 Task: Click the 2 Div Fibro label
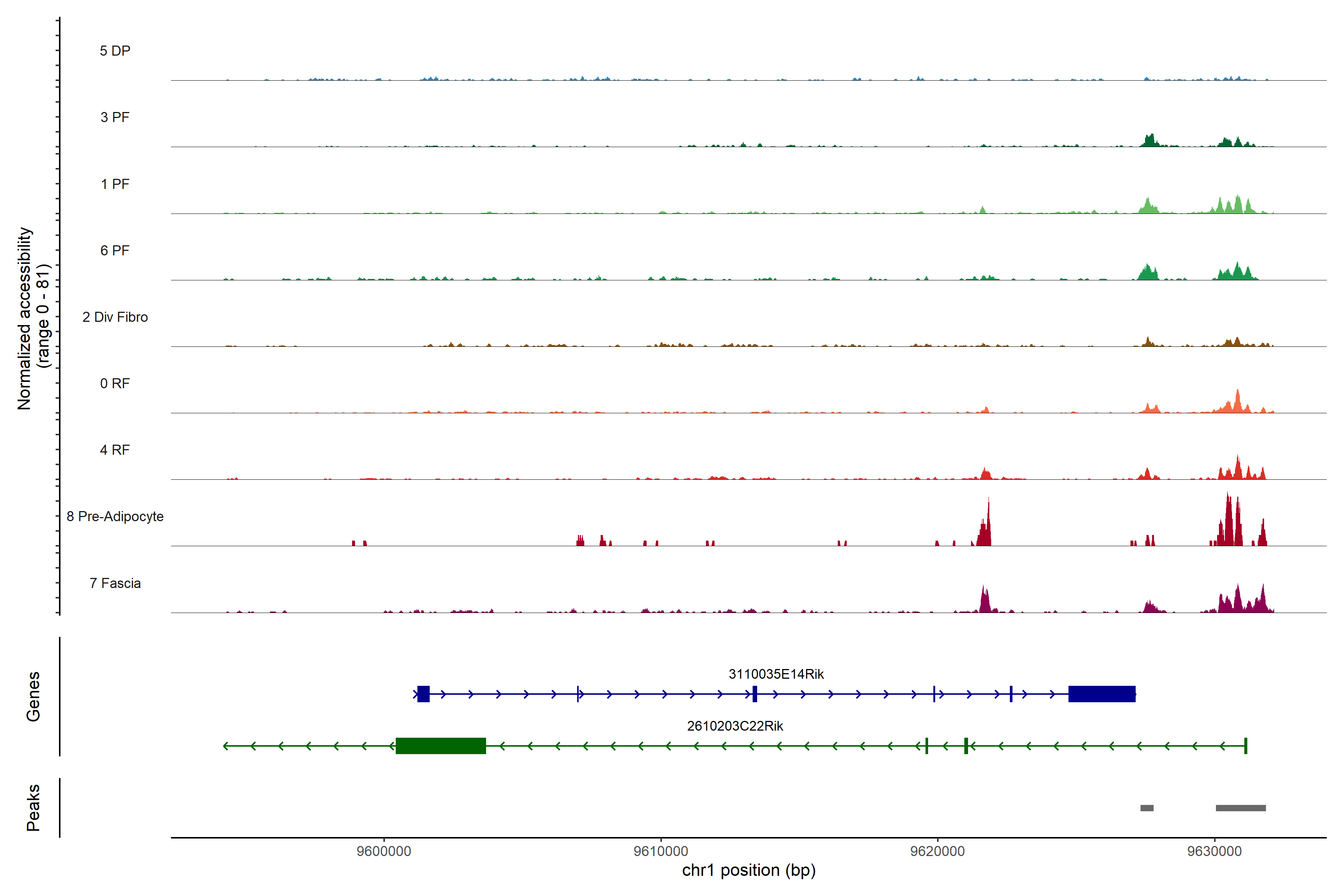pos(115,317)
